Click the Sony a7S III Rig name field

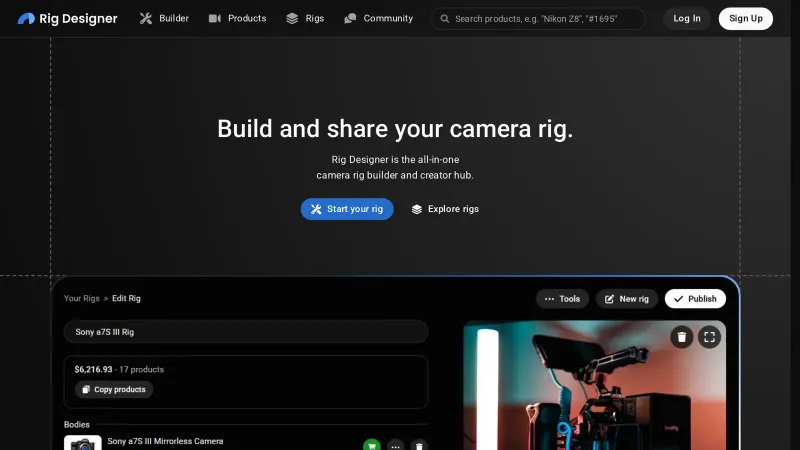coord(246,332)
